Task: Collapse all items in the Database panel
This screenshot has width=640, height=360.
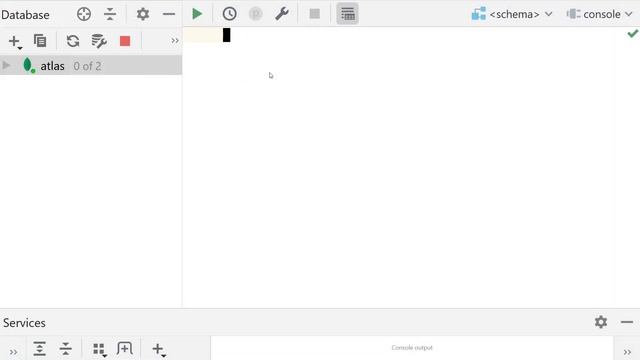Action: [x=110, y=14]
